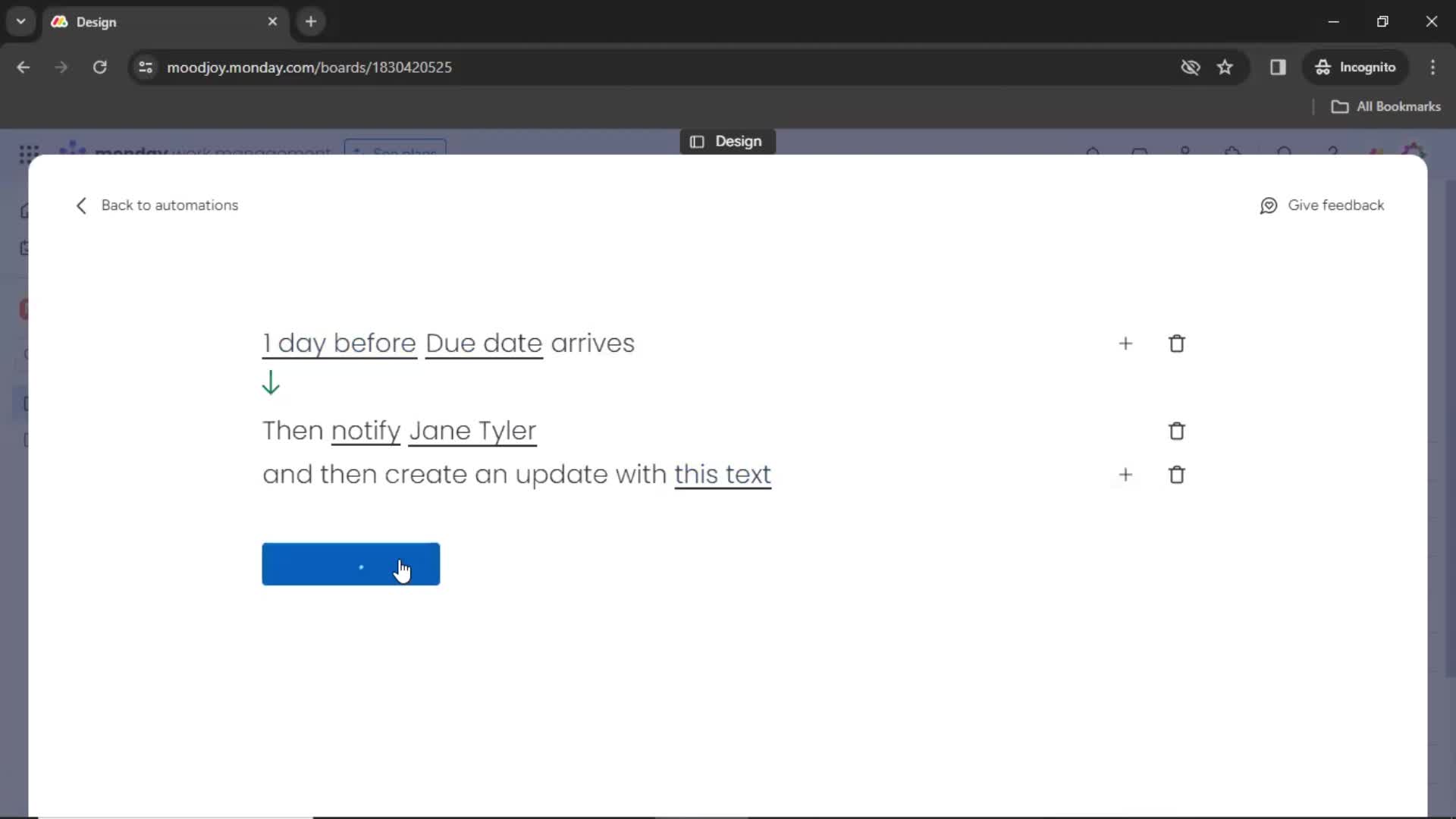Click the down arrow between trigger and actions
1456x819 pixels.
[x=270, y=384]
